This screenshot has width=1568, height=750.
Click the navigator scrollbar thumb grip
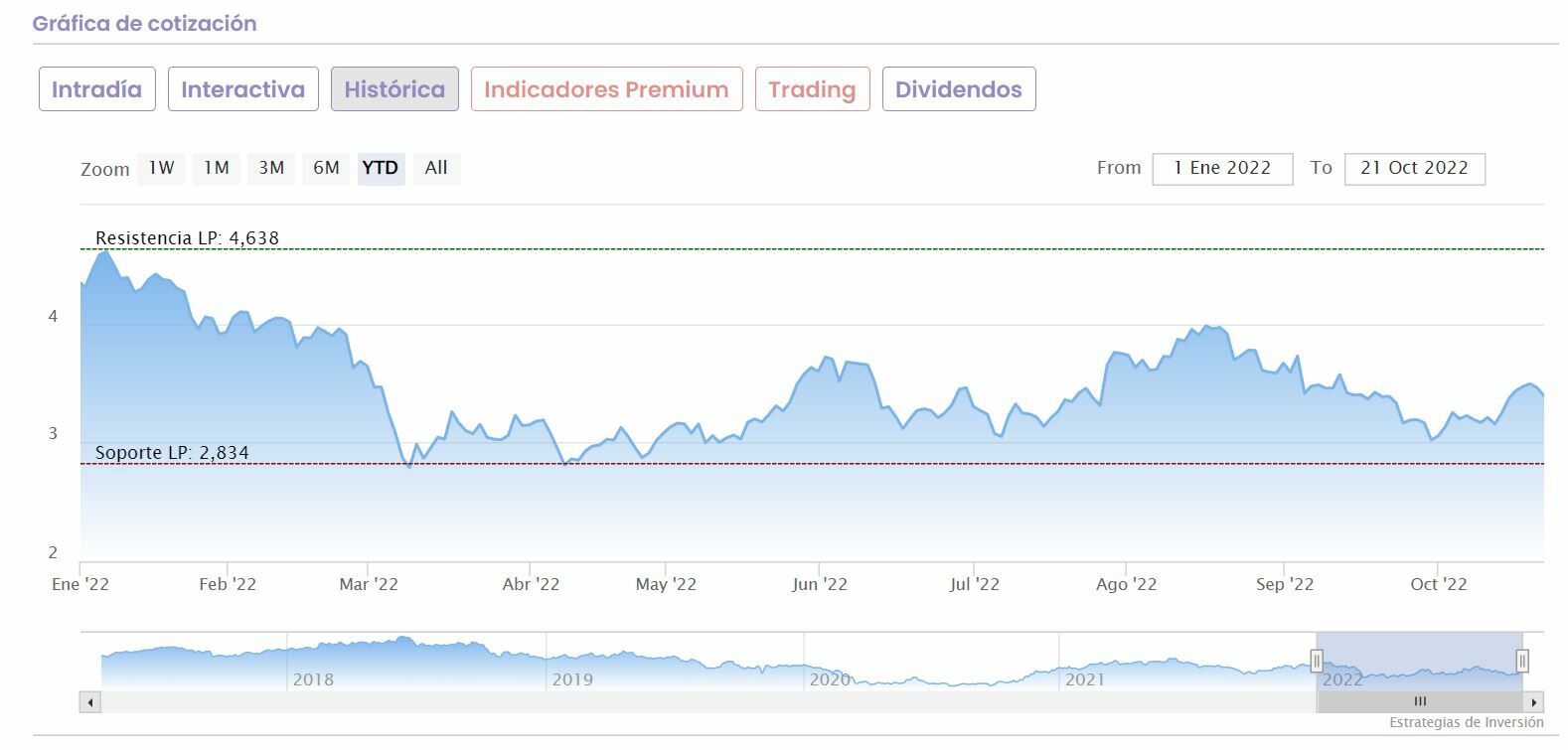click(x=1420, y=702)
